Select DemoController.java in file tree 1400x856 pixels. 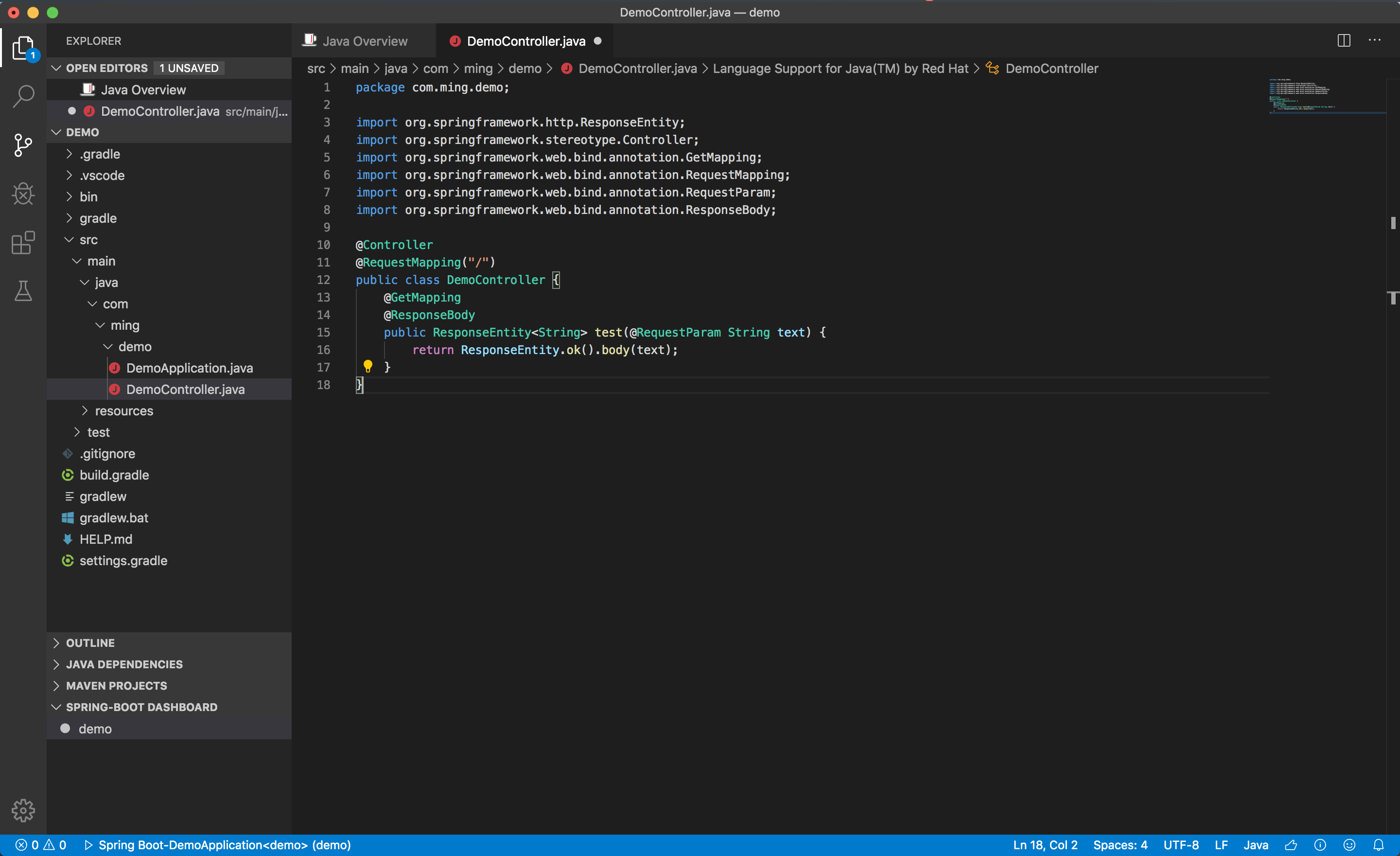(x=169, y=390)
